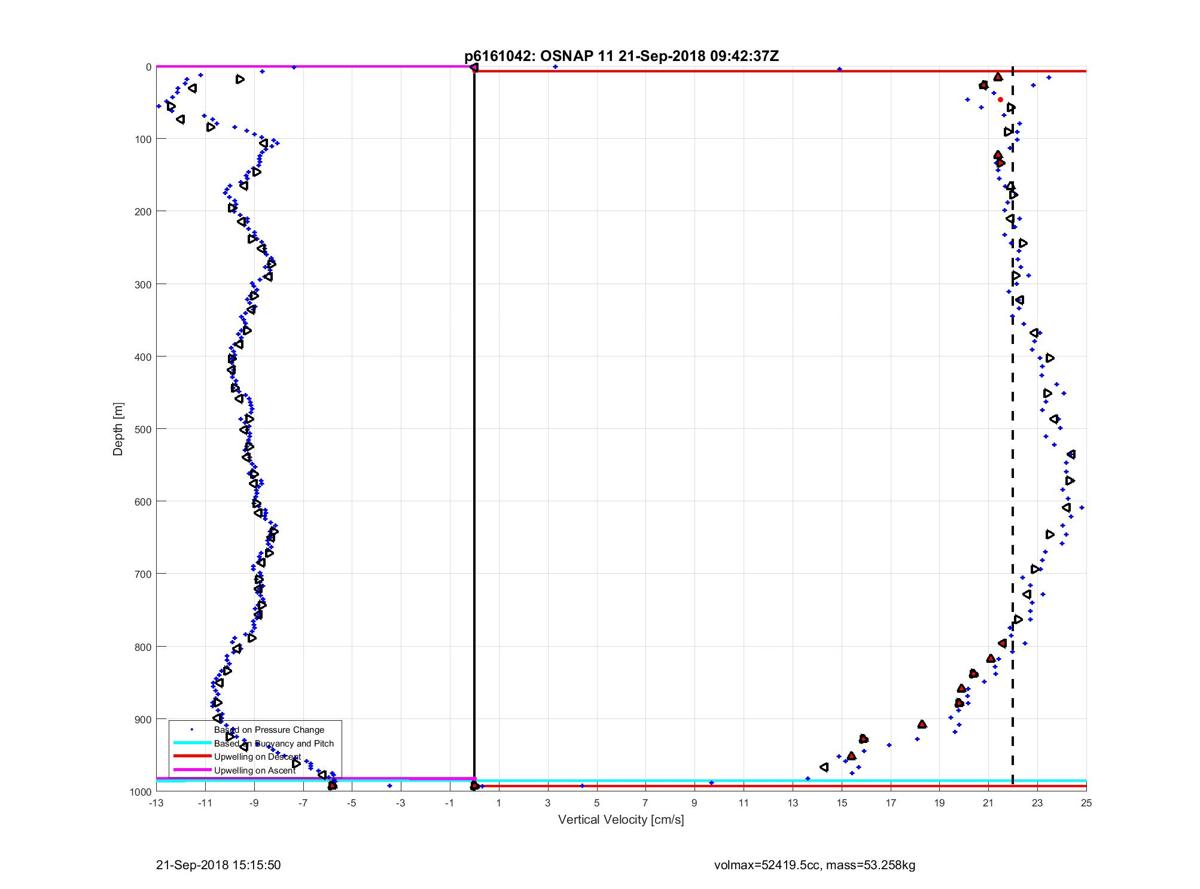This screenshot has width=1200, height=889.
Task: Click the x-axis tick label '-11'
Action: click(x=204, y=802)
